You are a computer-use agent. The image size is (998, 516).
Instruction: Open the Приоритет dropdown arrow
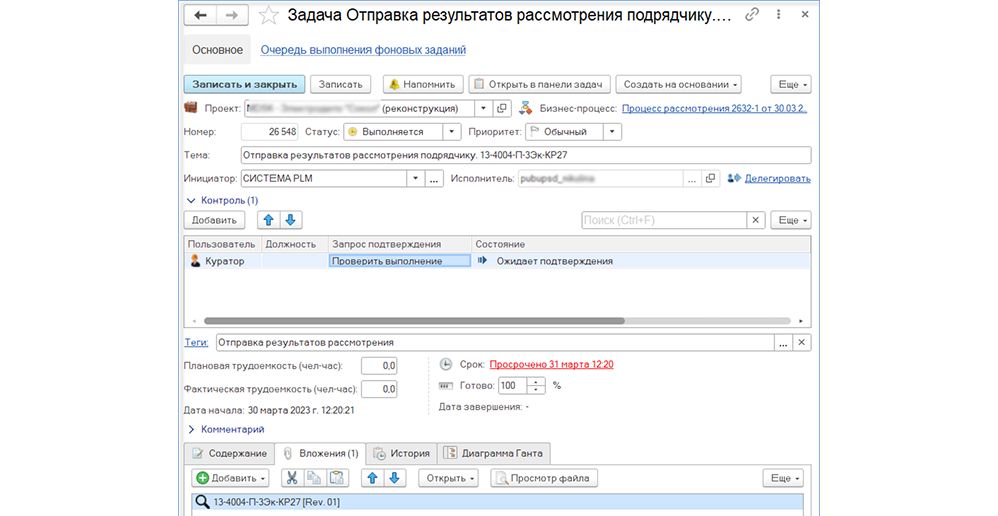(x=612, y=132)
